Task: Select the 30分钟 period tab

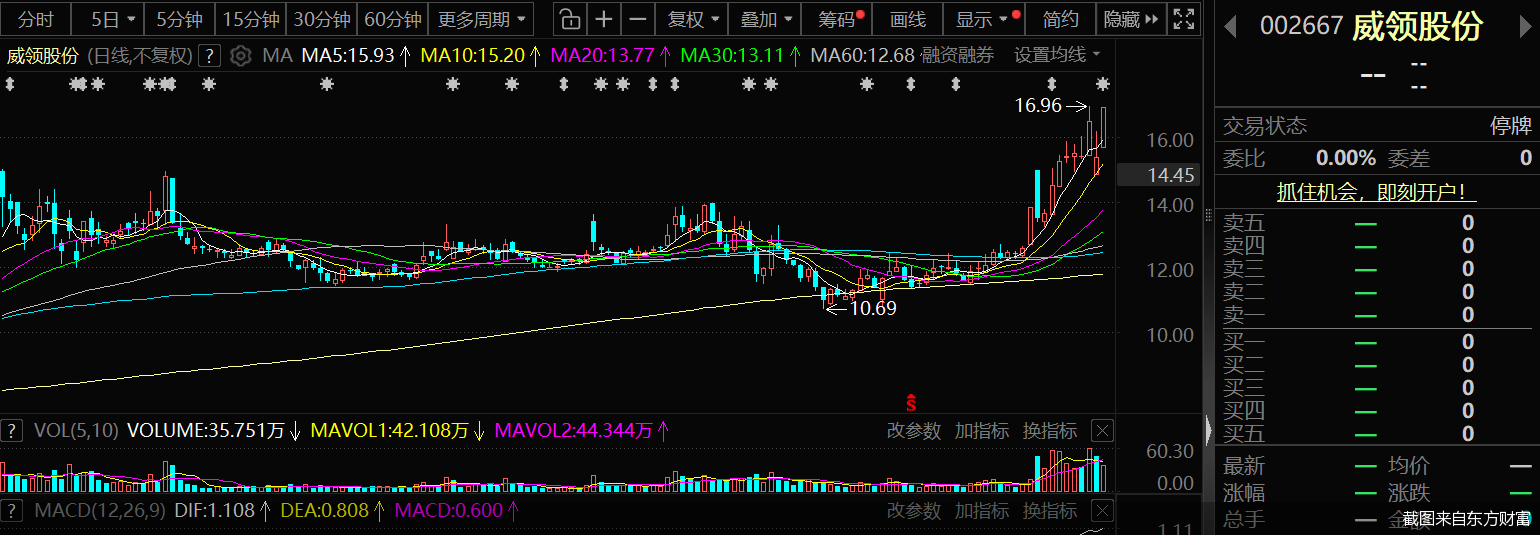Action: point(322,19)
